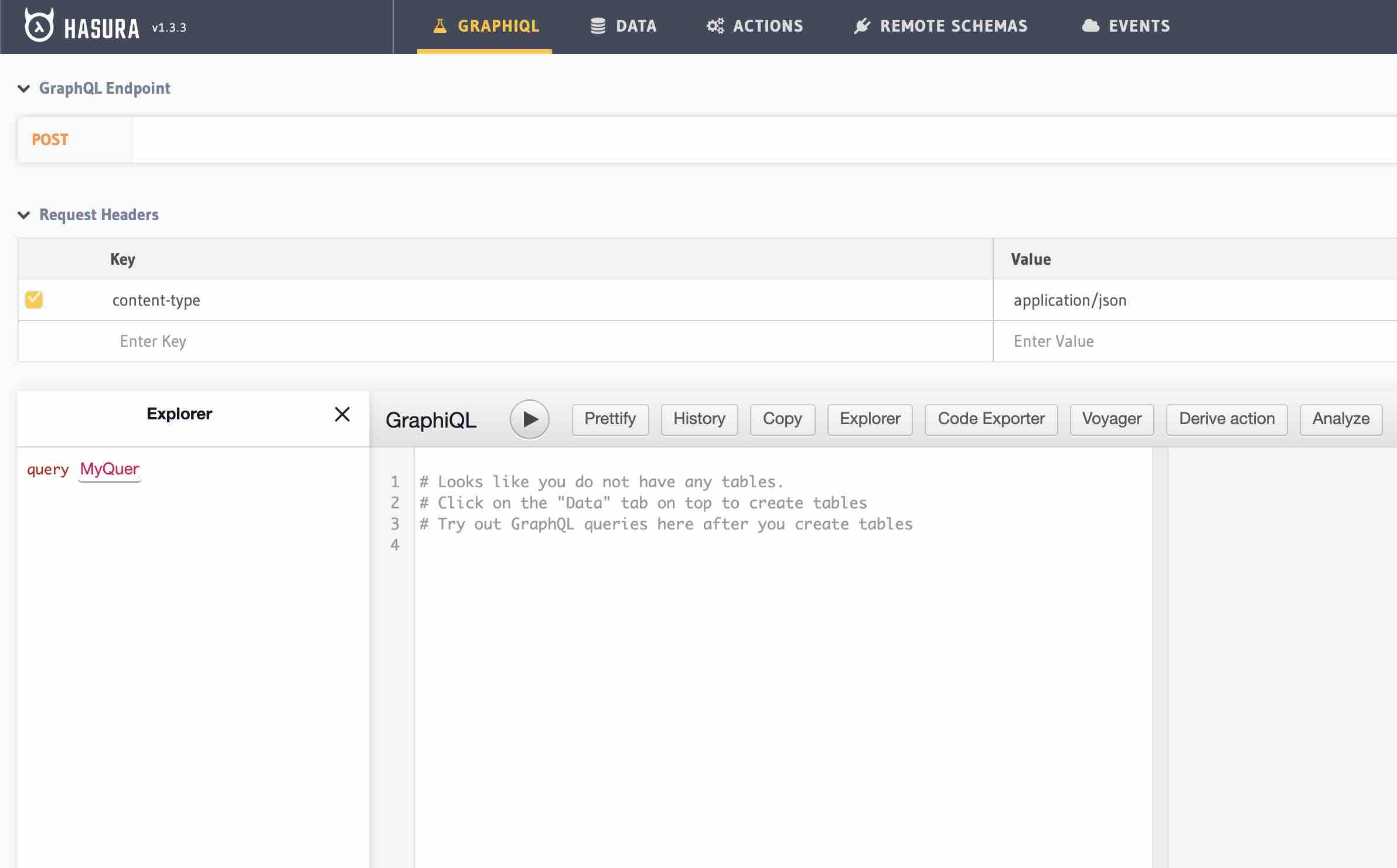
Task: Click the Actions gears icon
Action: (x=715, y=26)
